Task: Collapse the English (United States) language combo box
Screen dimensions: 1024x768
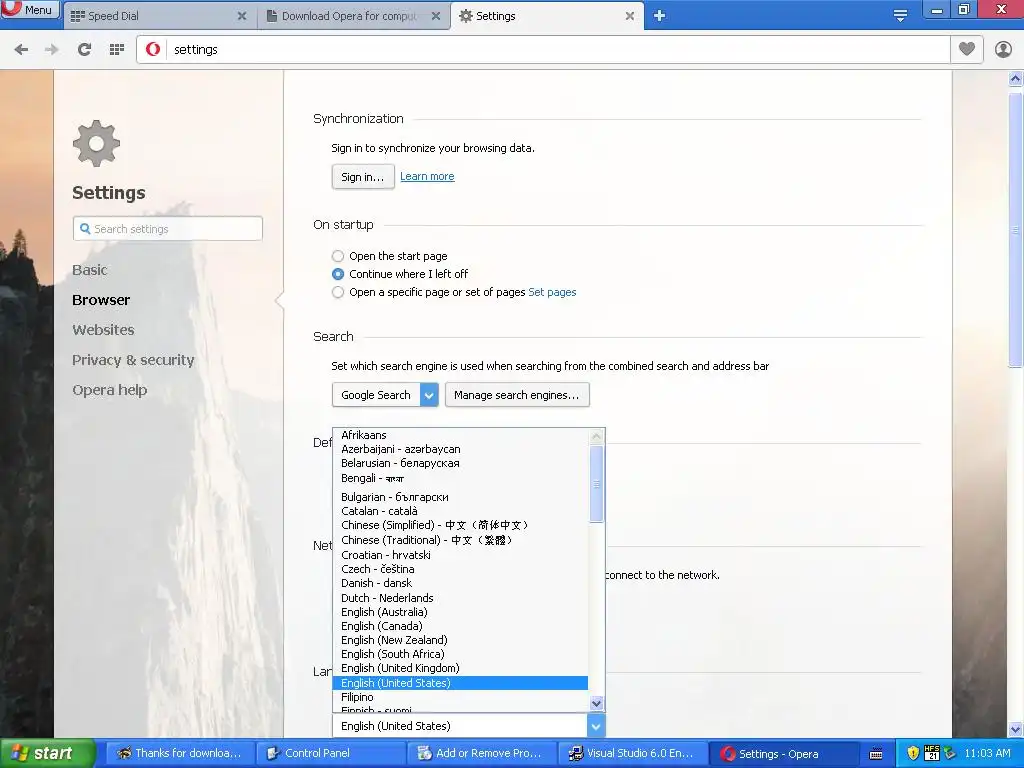Action: point(469,726)
